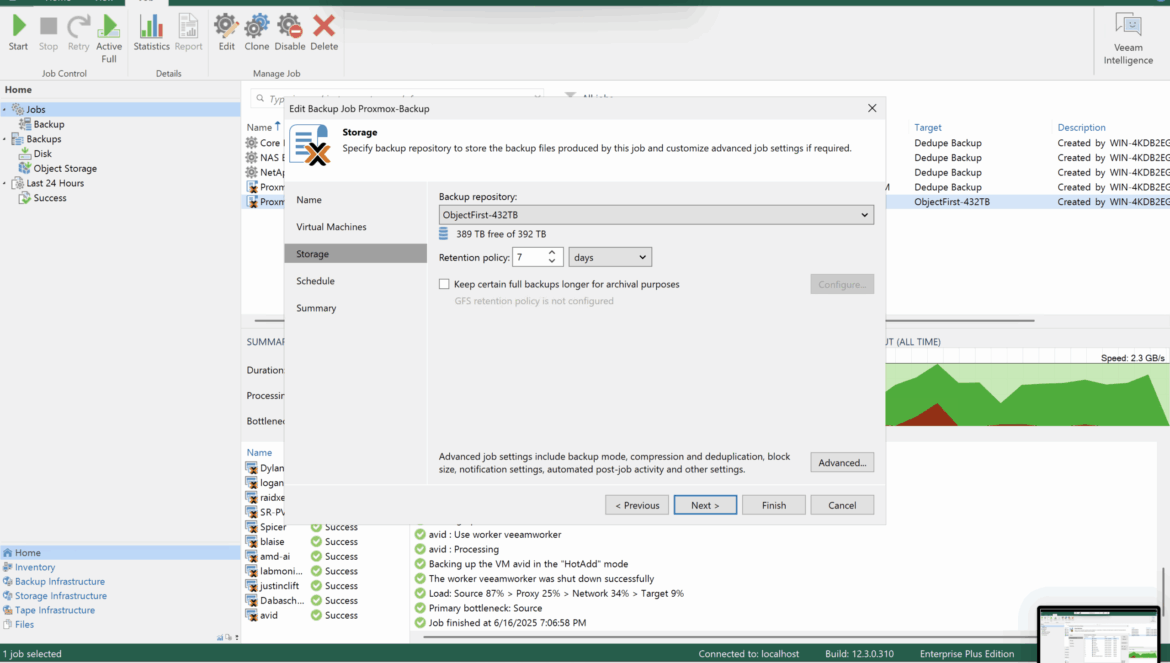Click the Stop job ribbon icon

[49, 33]
